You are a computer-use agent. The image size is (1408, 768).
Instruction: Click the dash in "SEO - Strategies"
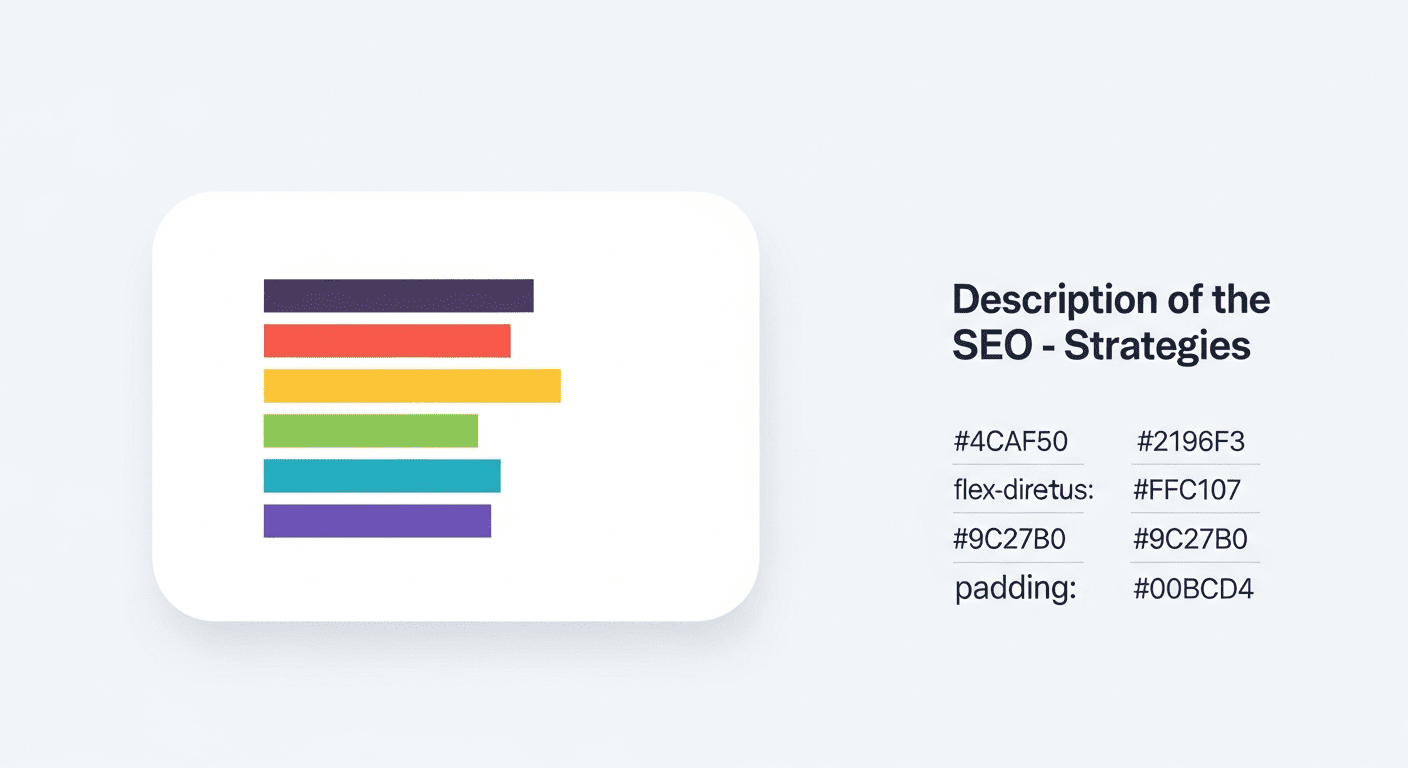[x=1046, y=347]
